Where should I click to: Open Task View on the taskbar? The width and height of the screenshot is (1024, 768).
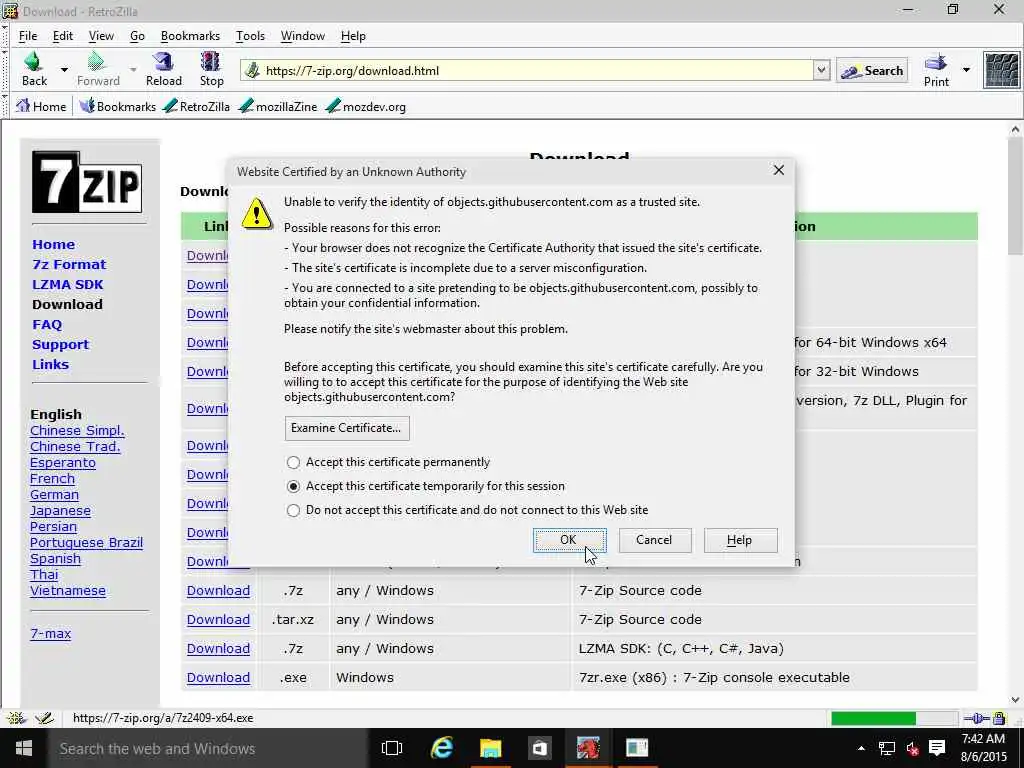click(x=391, y=748)
